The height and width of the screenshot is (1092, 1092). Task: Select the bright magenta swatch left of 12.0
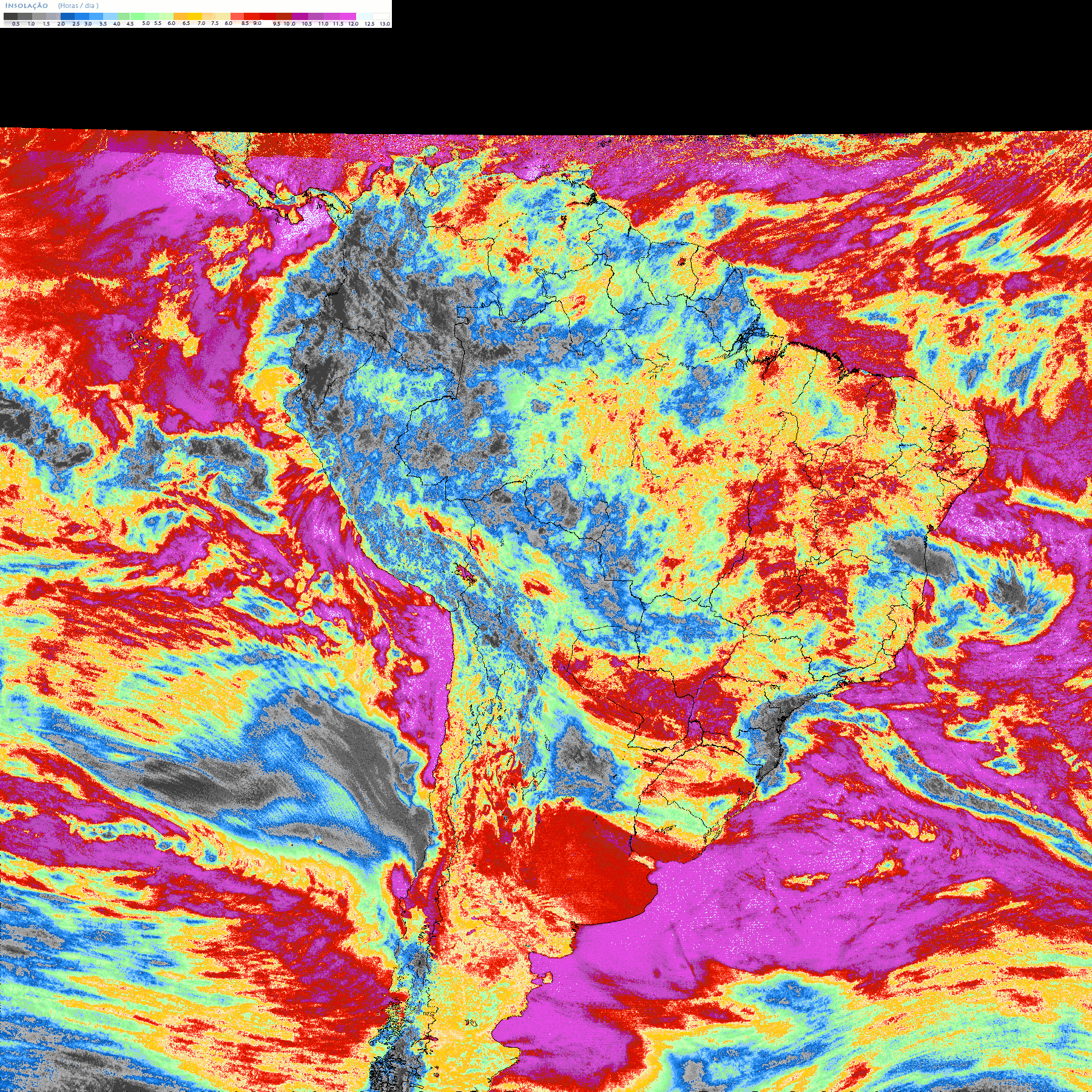pyautogui.click(x=348, y=16)
